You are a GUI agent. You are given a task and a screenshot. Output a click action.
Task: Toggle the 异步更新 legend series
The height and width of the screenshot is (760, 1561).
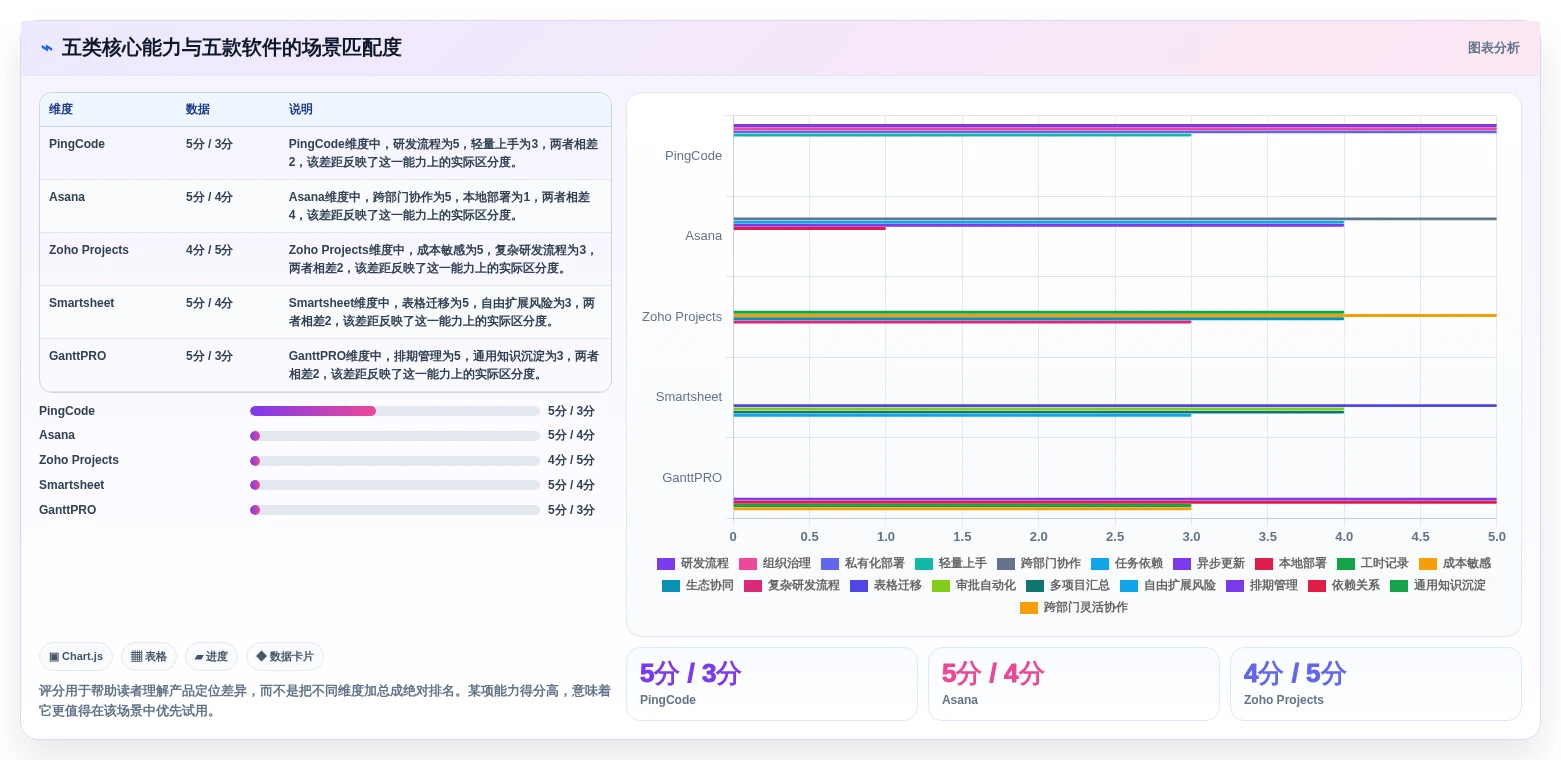click(1209, 563)
